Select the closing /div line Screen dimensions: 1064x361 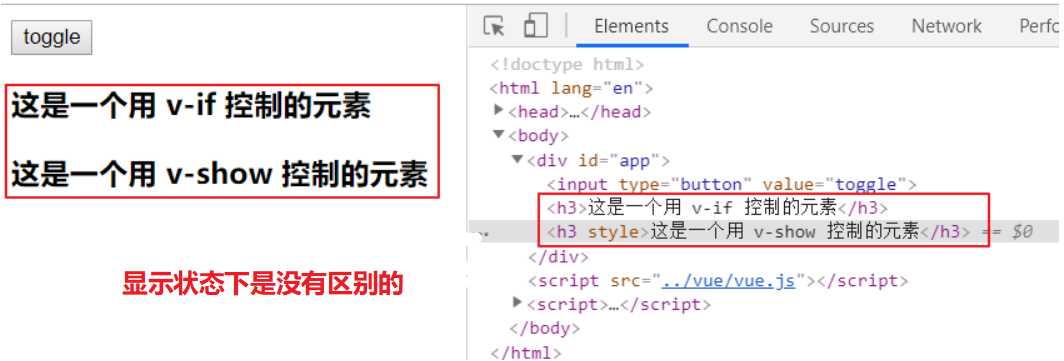click(x=558, y=256)
